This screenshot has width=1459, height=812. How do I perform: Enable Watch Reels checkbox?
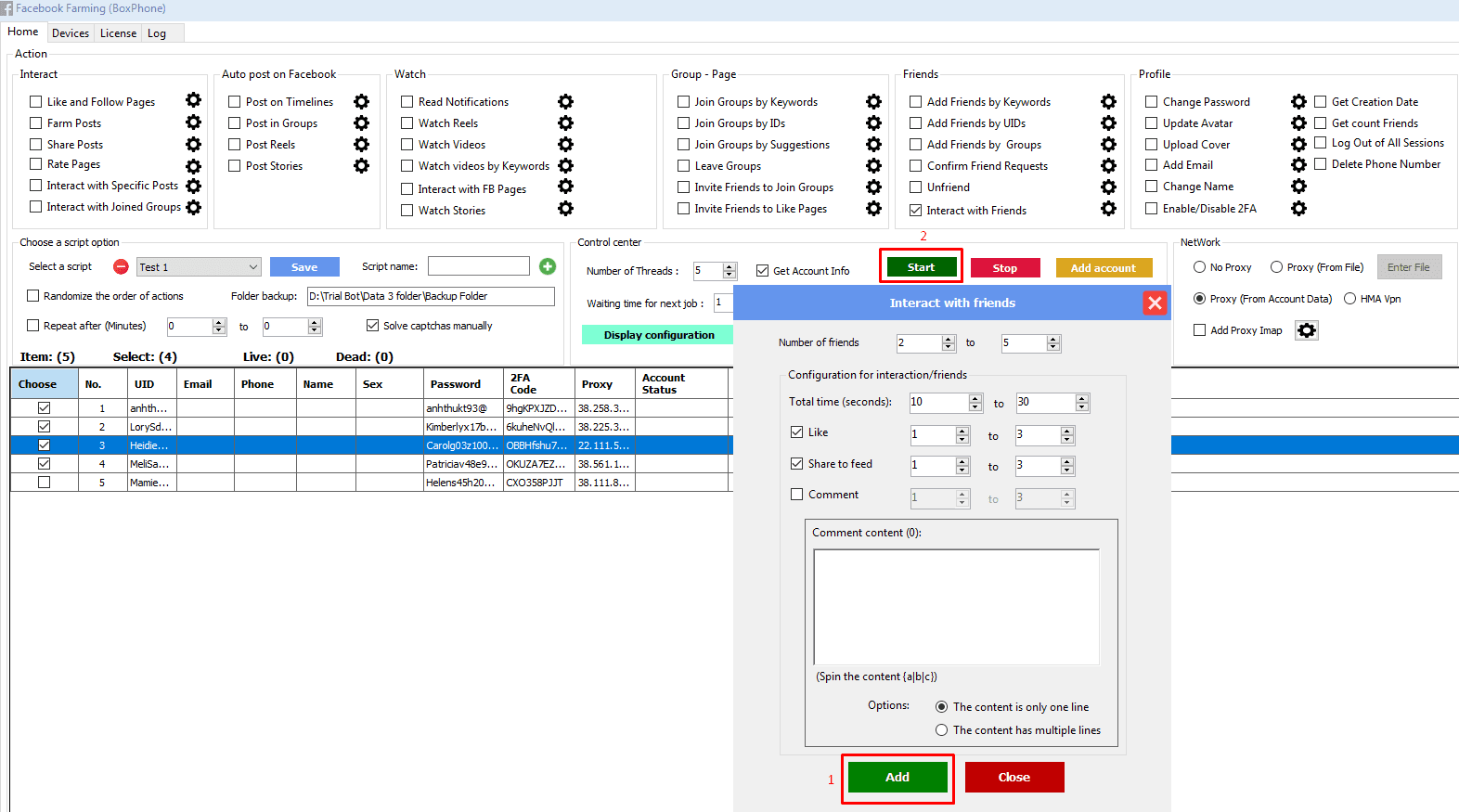tap(407, 123)
